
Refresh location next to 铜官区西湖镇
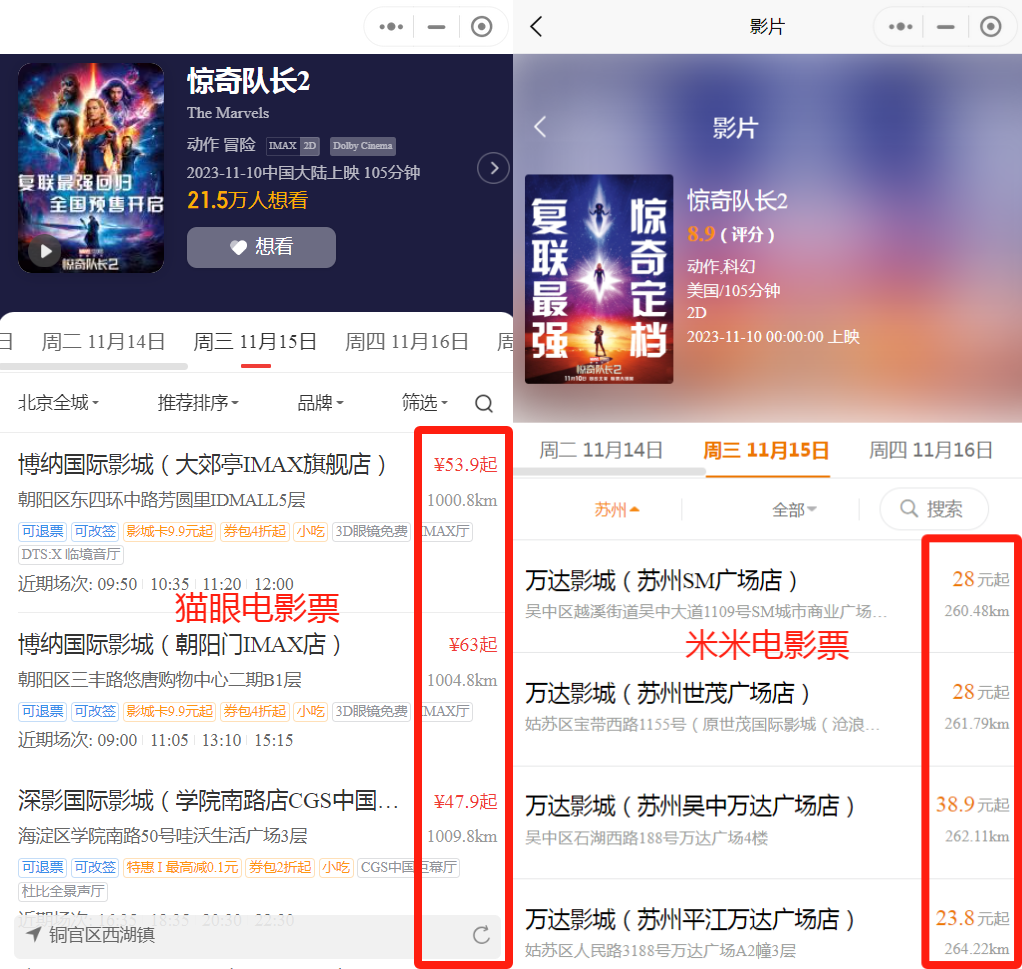(x=481, y=935)
